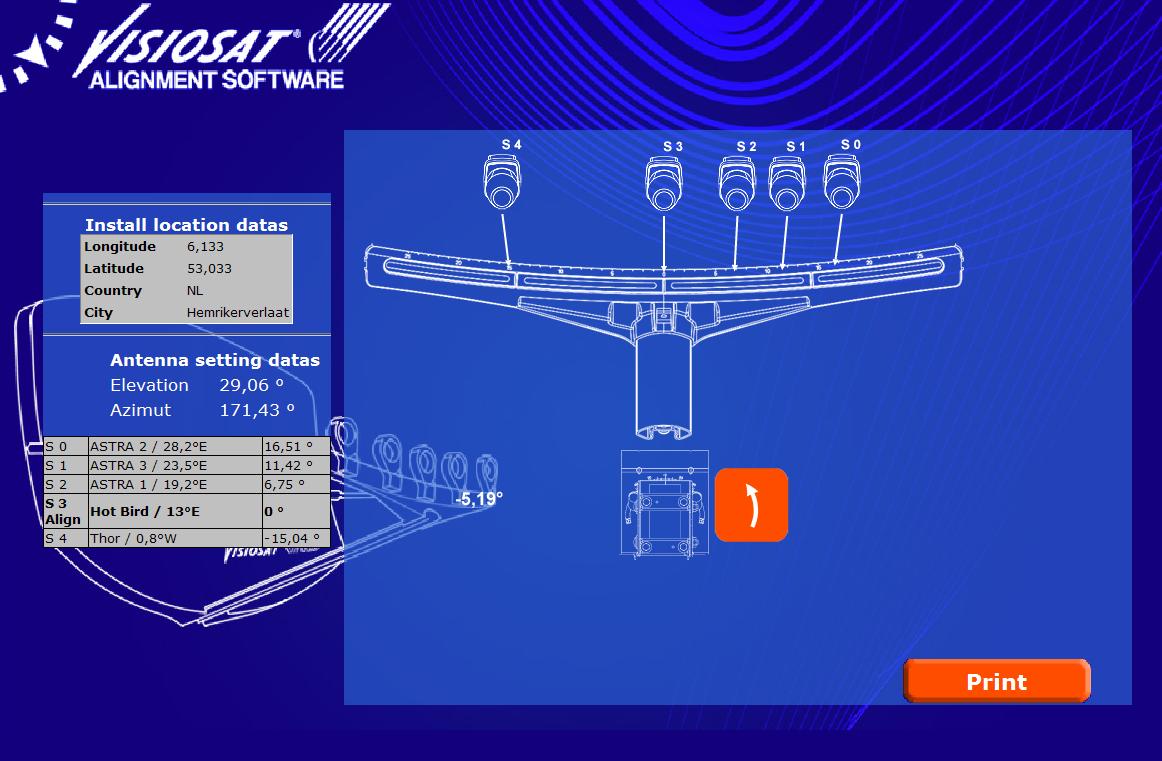The image size is (1162, 761).
Task: Click the Longitude value 6,133
Action: tap(205, 247)
